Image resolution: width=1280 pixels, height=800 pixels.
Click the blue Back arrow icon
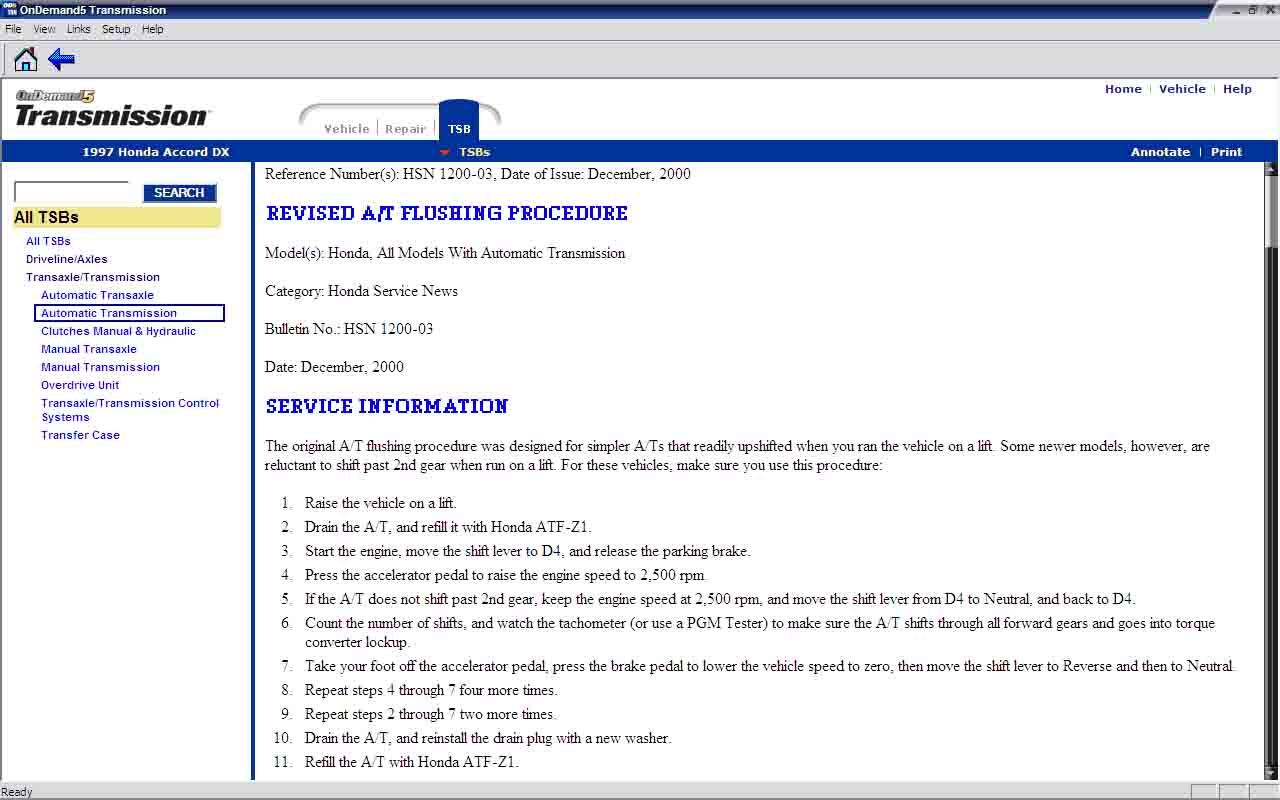(62, 60)
